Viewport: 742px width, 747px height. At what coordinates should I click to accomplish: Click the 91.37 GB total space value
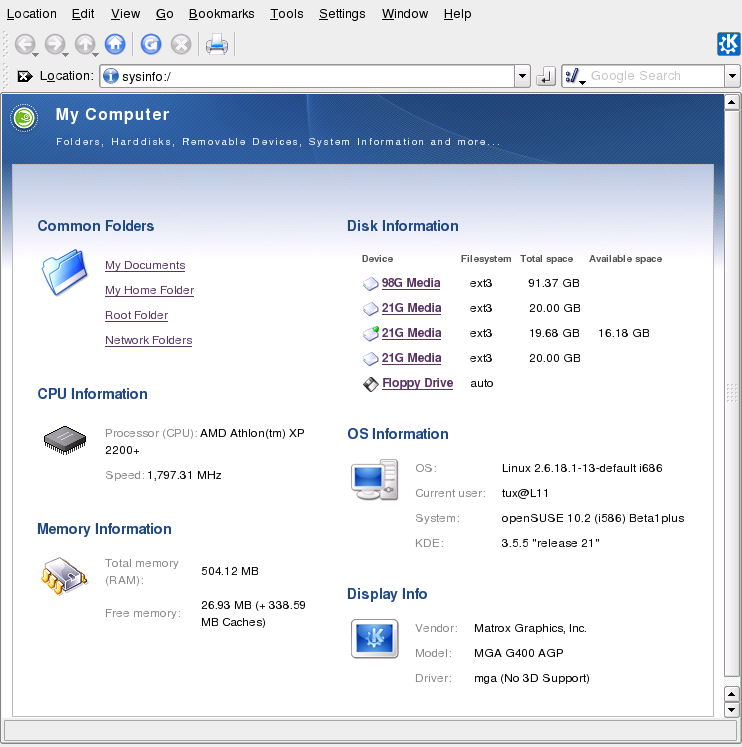553,283
